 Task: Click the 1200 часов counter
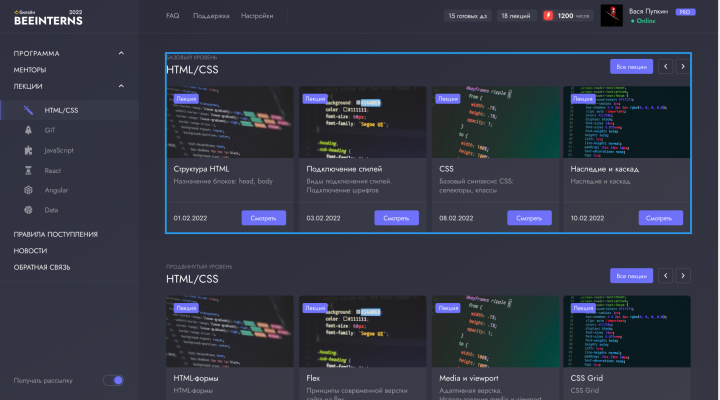[x=568, y=16]
